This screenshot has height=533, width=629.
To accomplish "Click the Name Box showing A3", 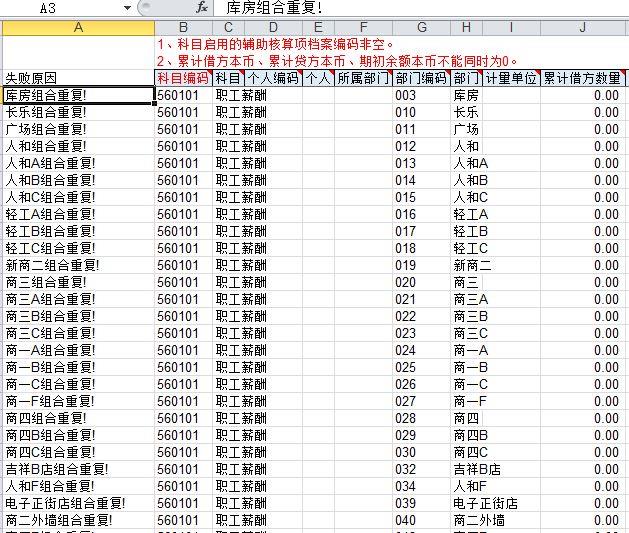I will tap(48, 8).
